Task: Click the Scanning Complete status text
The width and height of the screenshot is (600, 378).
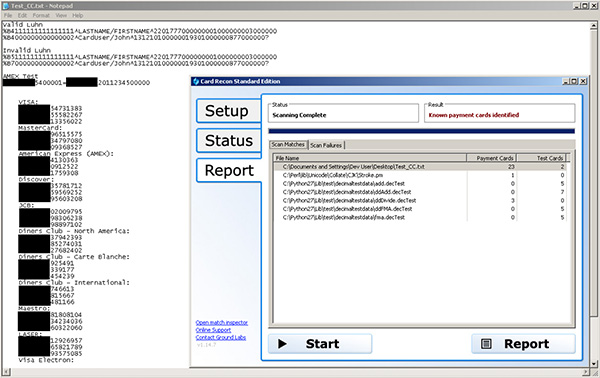Action: [299, 115]
